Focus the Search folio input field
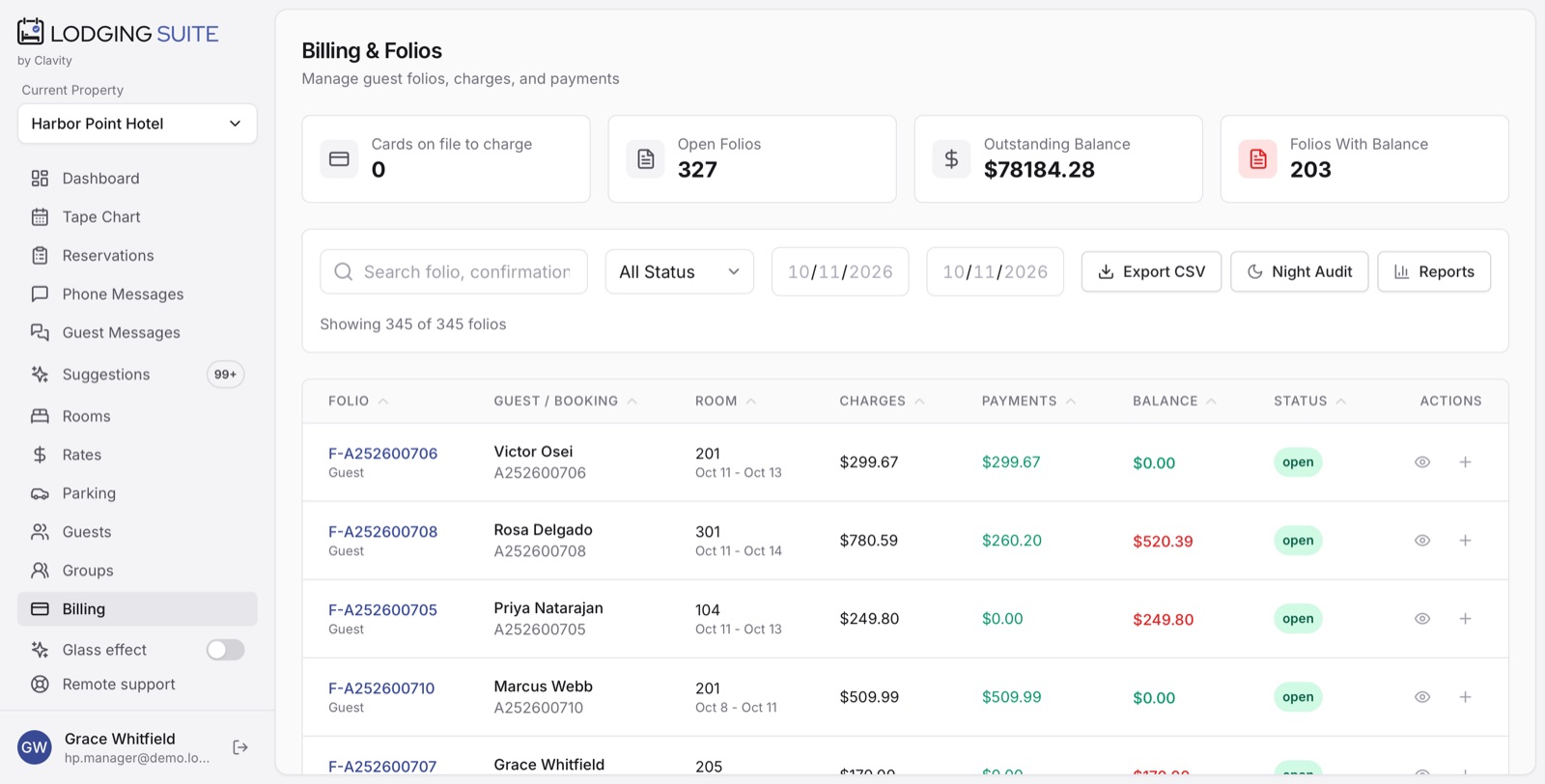 pos(454,272)
